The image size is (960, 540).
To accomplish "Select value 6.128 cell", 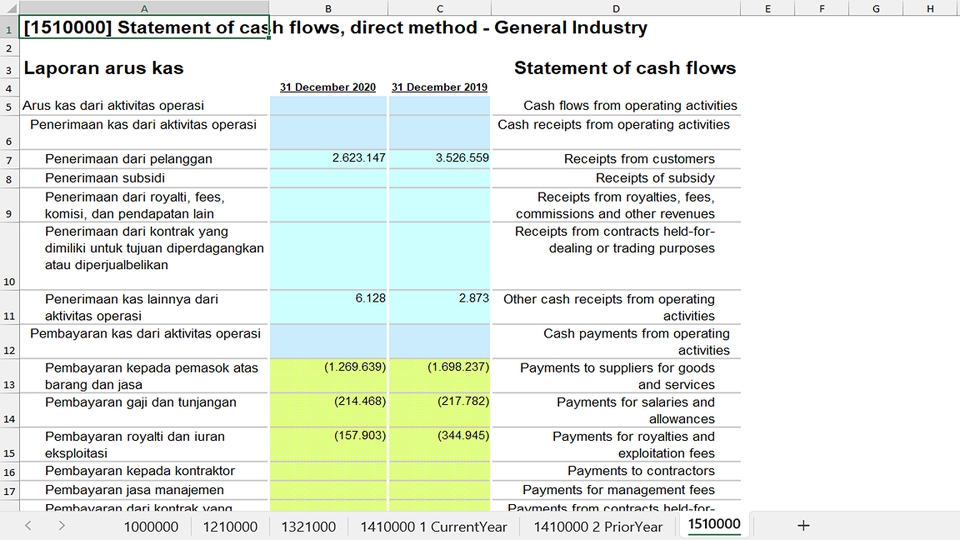I will [x=328, y=307].
